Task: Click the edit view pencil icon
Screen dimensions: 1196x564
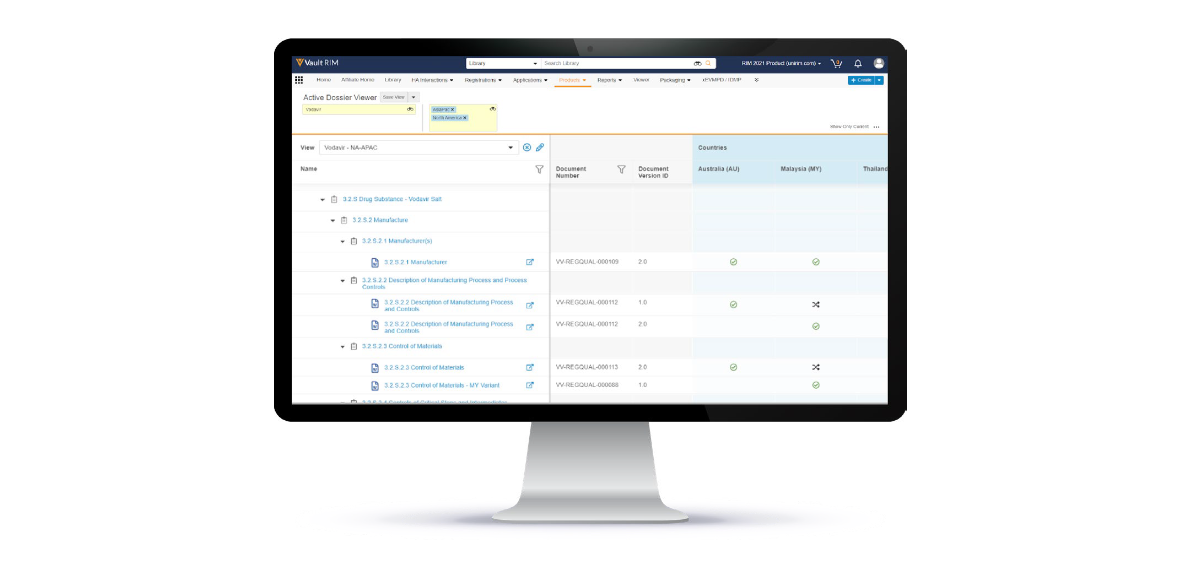Action: pos(540,147)
